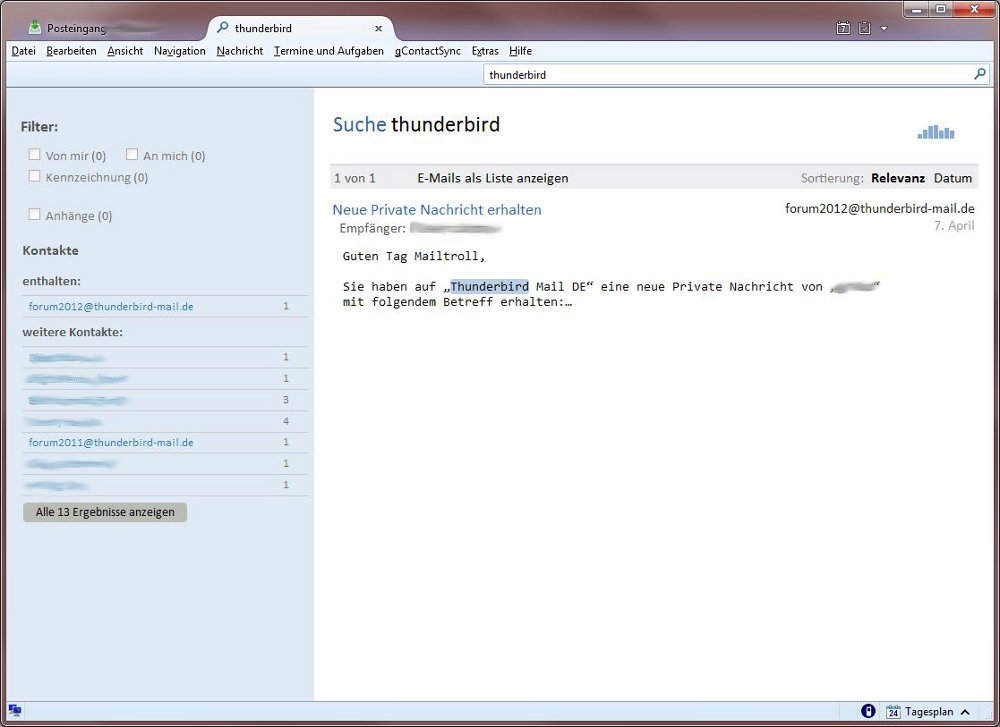The height and width of the screenshot is (727, 1000).
Task: Click the '7. April' date text
Action: coord(954,225)
